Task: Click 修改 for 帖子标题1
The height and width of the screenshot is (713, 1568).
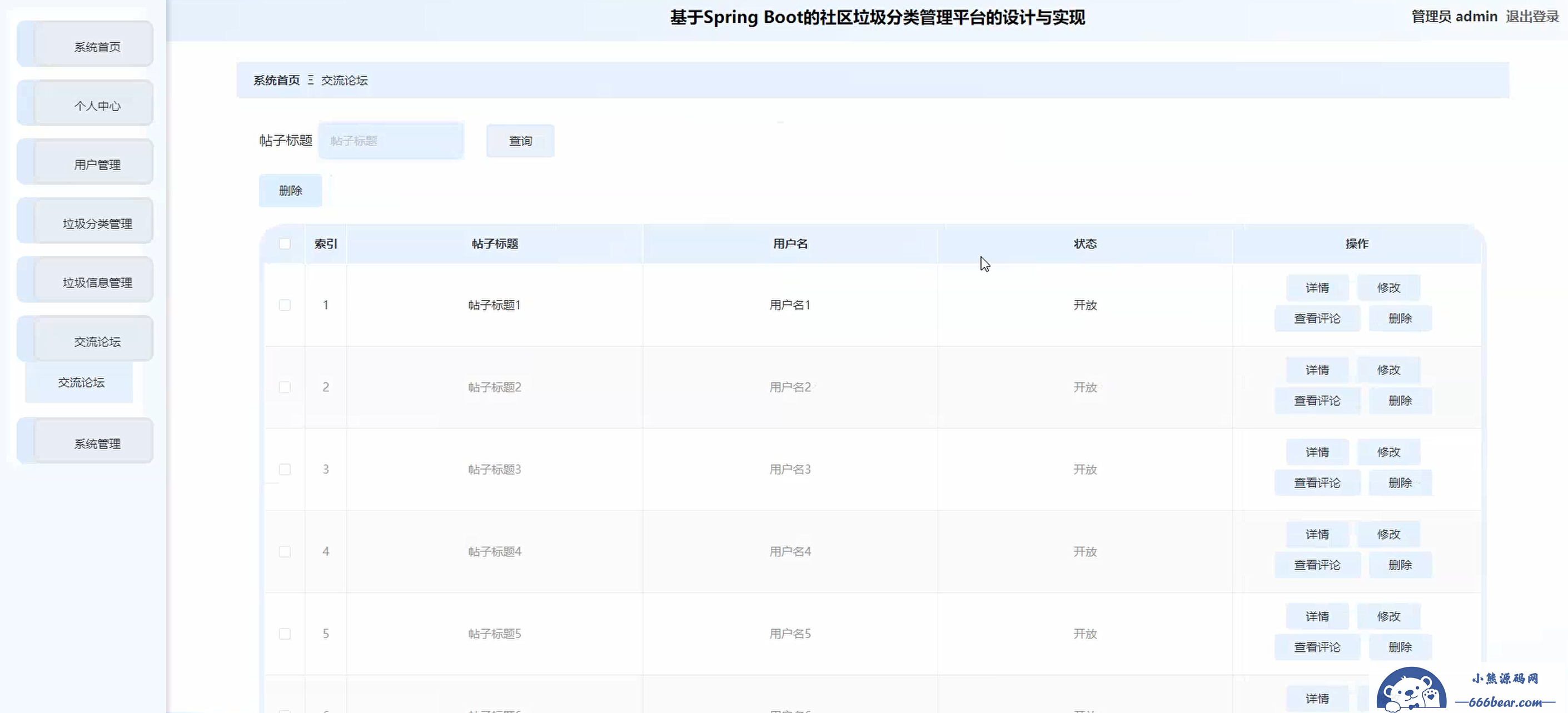Action: pyautogui.click(x=1388, y=288)
